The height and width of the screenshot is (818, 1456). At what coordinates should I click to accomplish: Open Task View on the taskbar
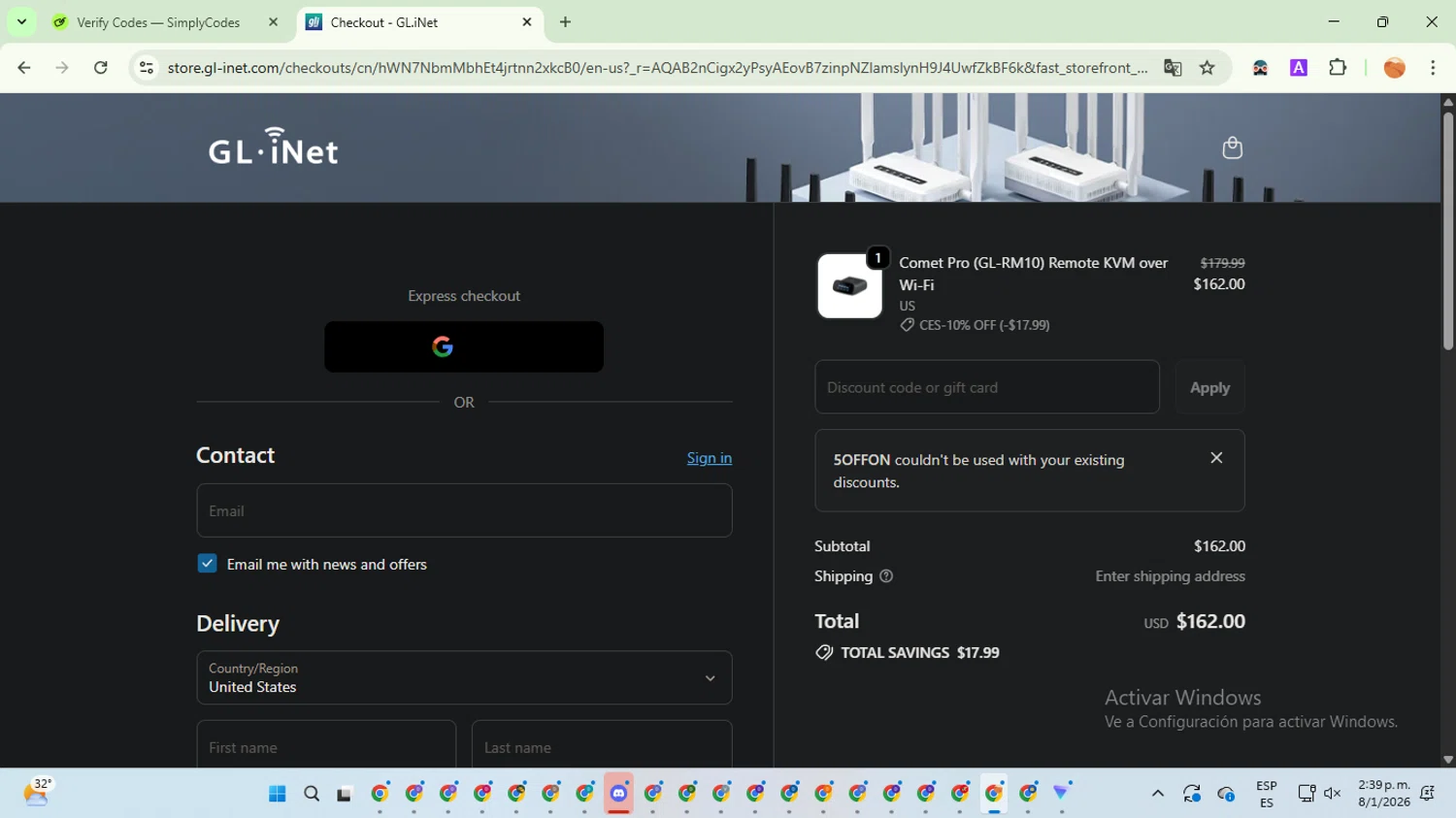pyautogui.click(x=345, y=794)
